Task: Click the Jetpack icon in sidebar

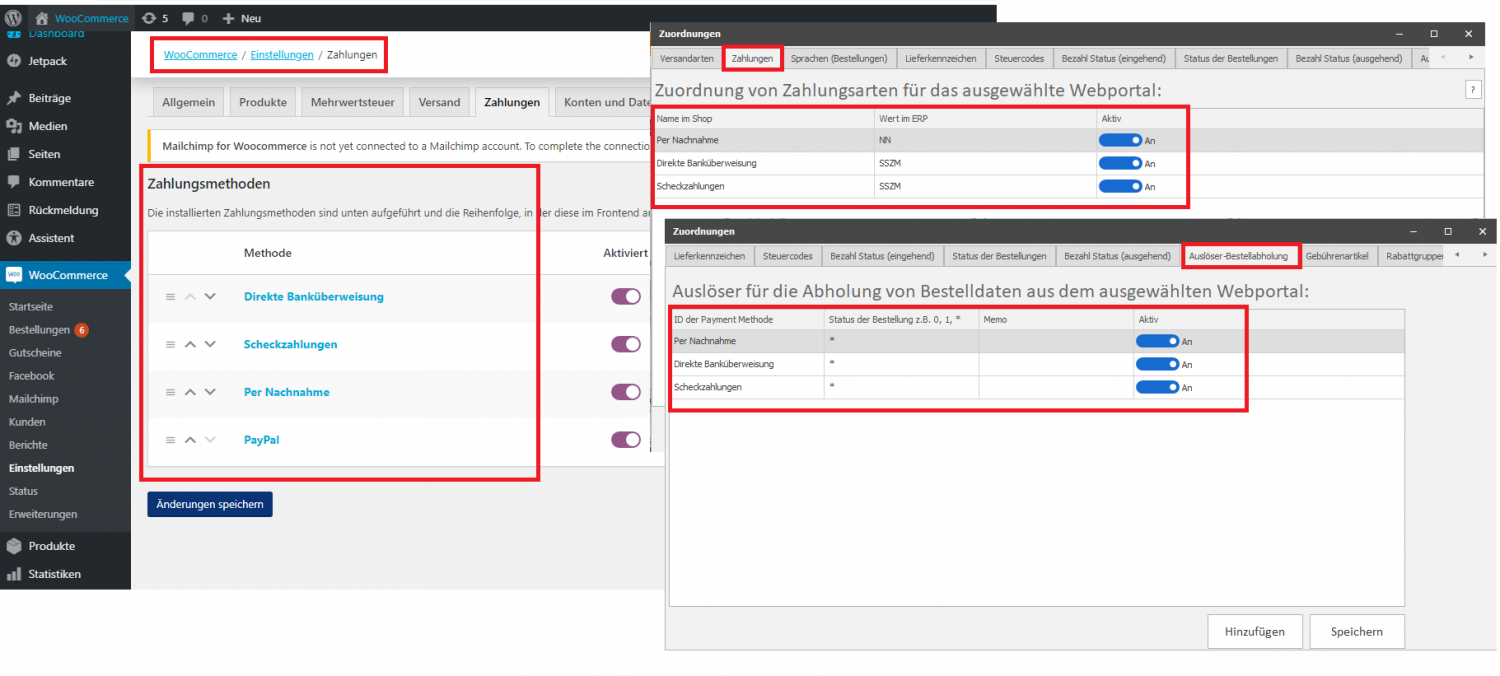Action: pos(14,61)
